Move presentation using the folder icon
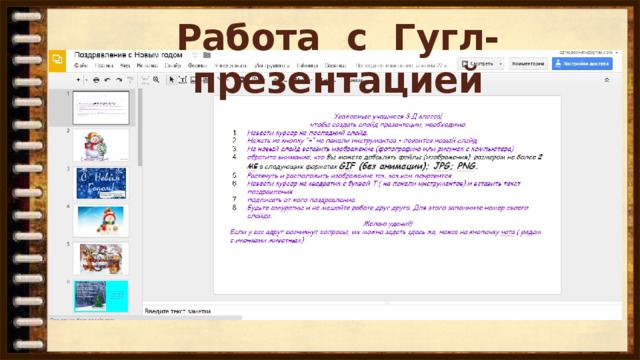This screenshot has height=360, width=640. (x=207, y=55)
